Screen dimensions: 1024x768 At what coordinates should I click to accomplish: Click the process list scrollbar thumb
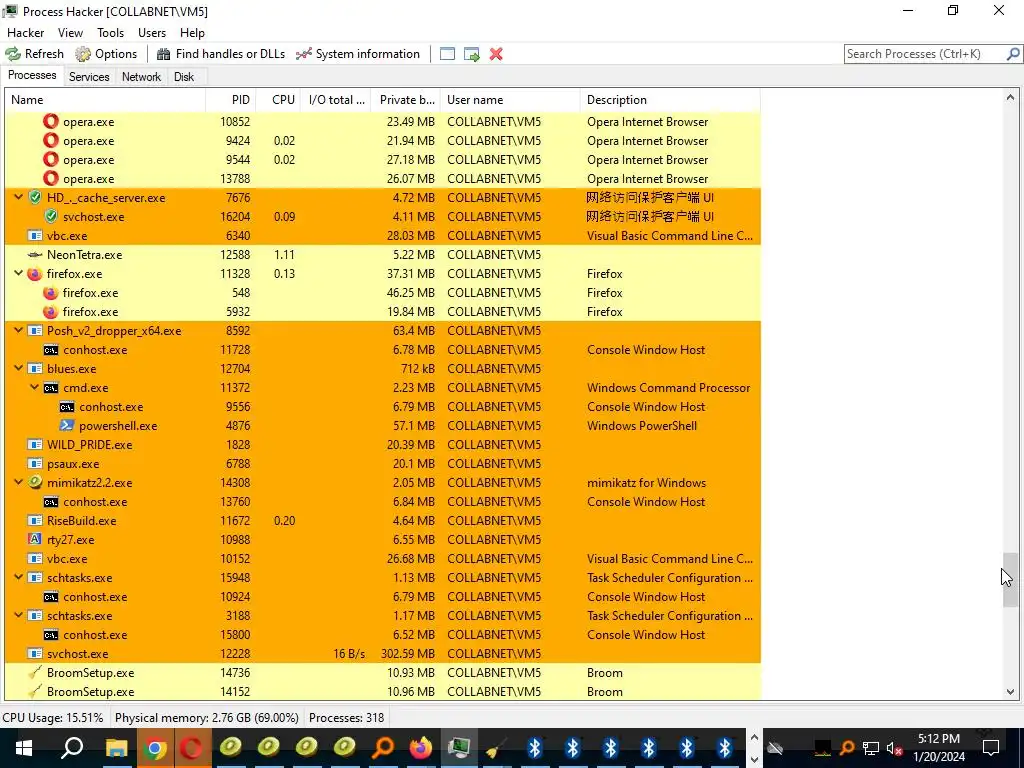[x=1010, y=580]
